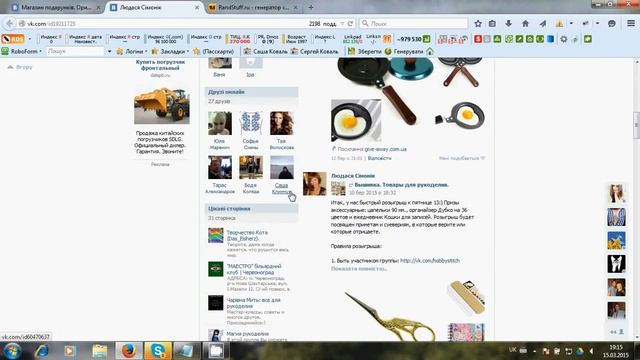Click the Сергей Коваль RoboForm identity
This screenshot has height=360, width=640.
tap(314, 51)
